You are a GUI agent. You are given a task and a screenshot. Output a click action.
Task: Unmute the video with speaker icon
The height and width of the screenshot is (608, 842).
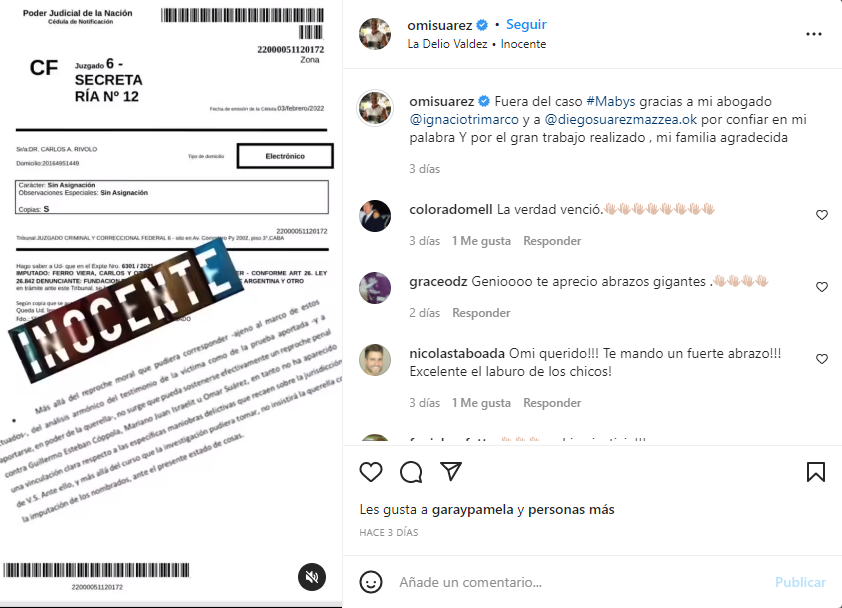312,577
